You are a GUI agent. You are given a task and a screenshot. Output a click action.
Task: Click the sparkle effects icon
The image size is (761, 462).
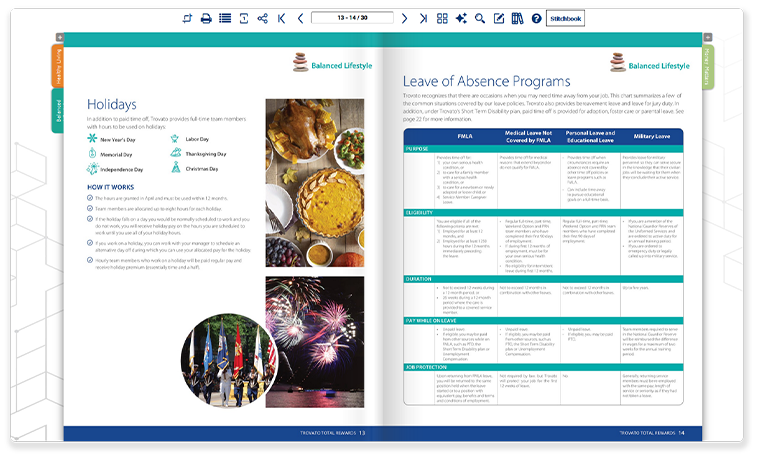tap(461, 18)
